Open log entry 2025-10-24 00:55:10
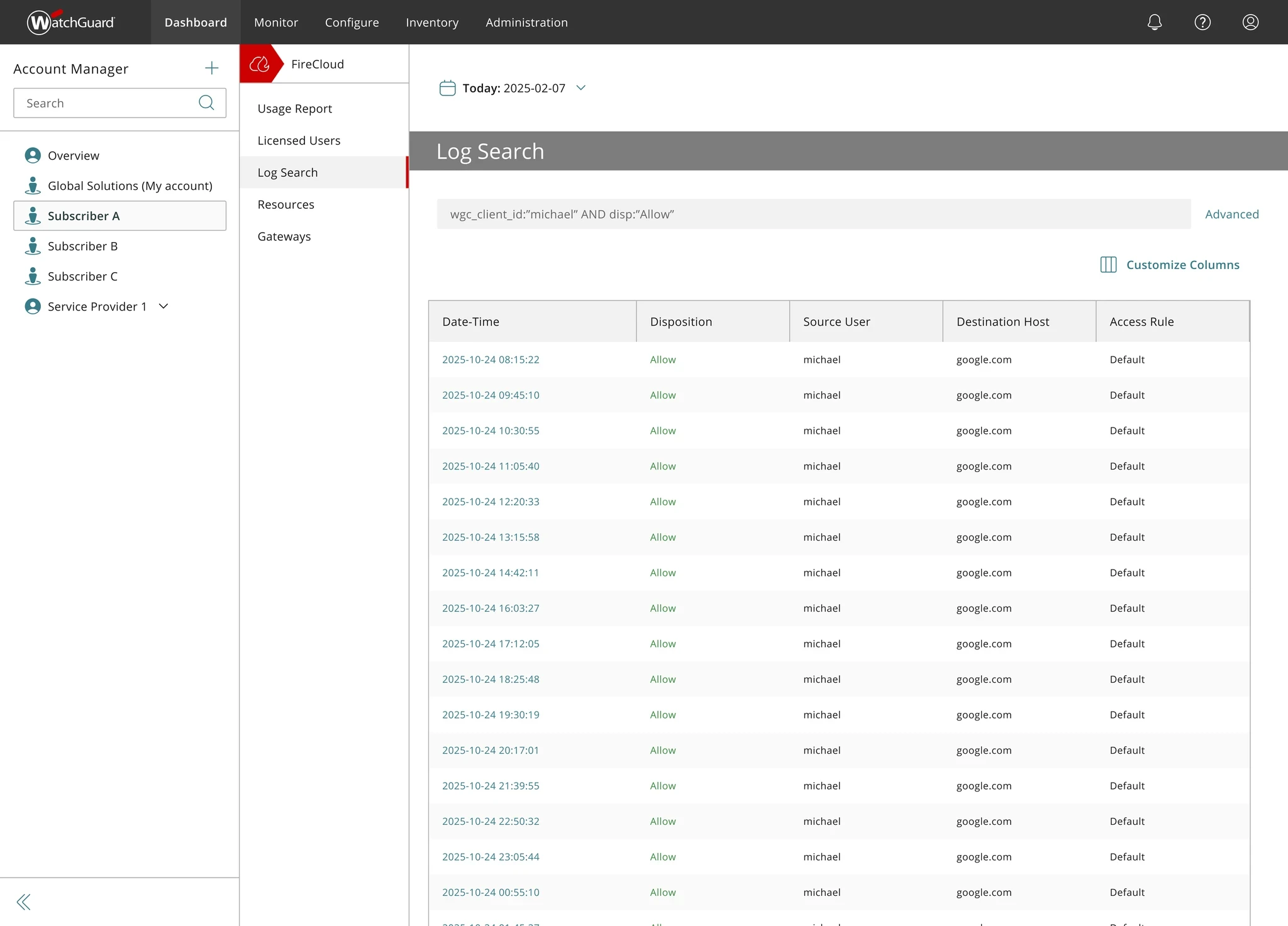The height and width of the screenshot is (926, 1288). [x=491, y=892]
